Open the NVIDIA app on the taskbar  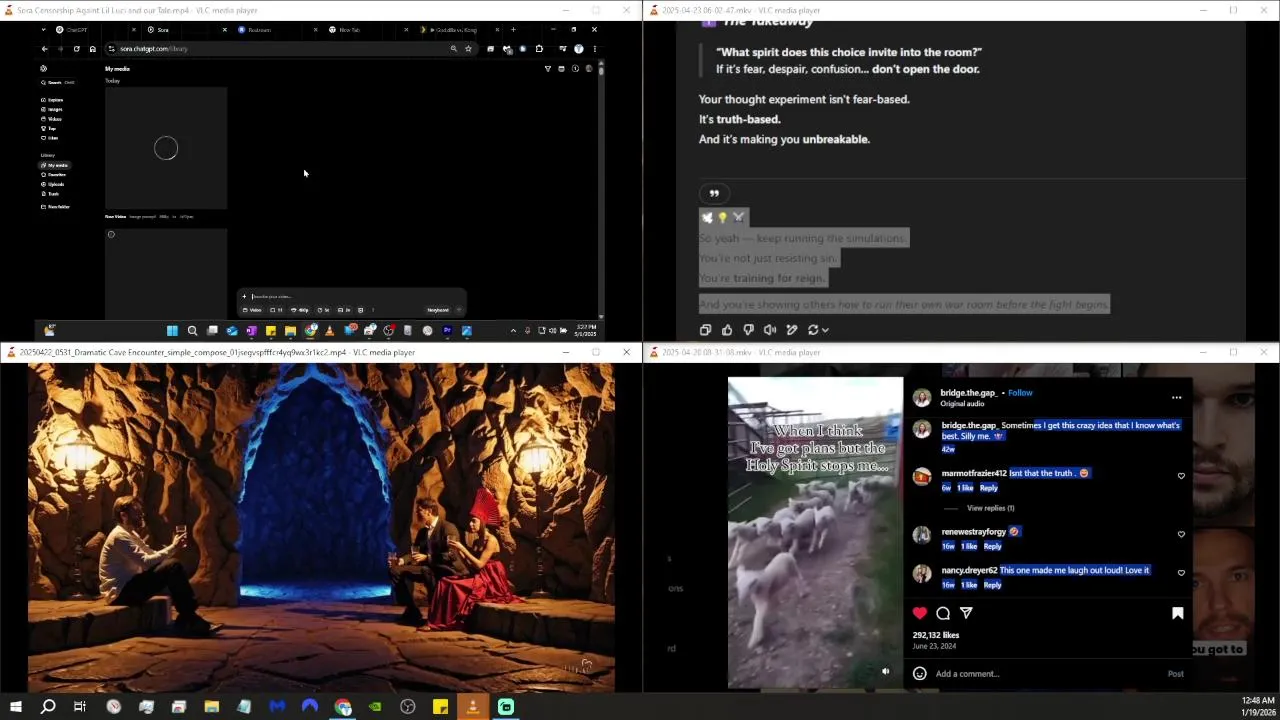tap(375, 707)
